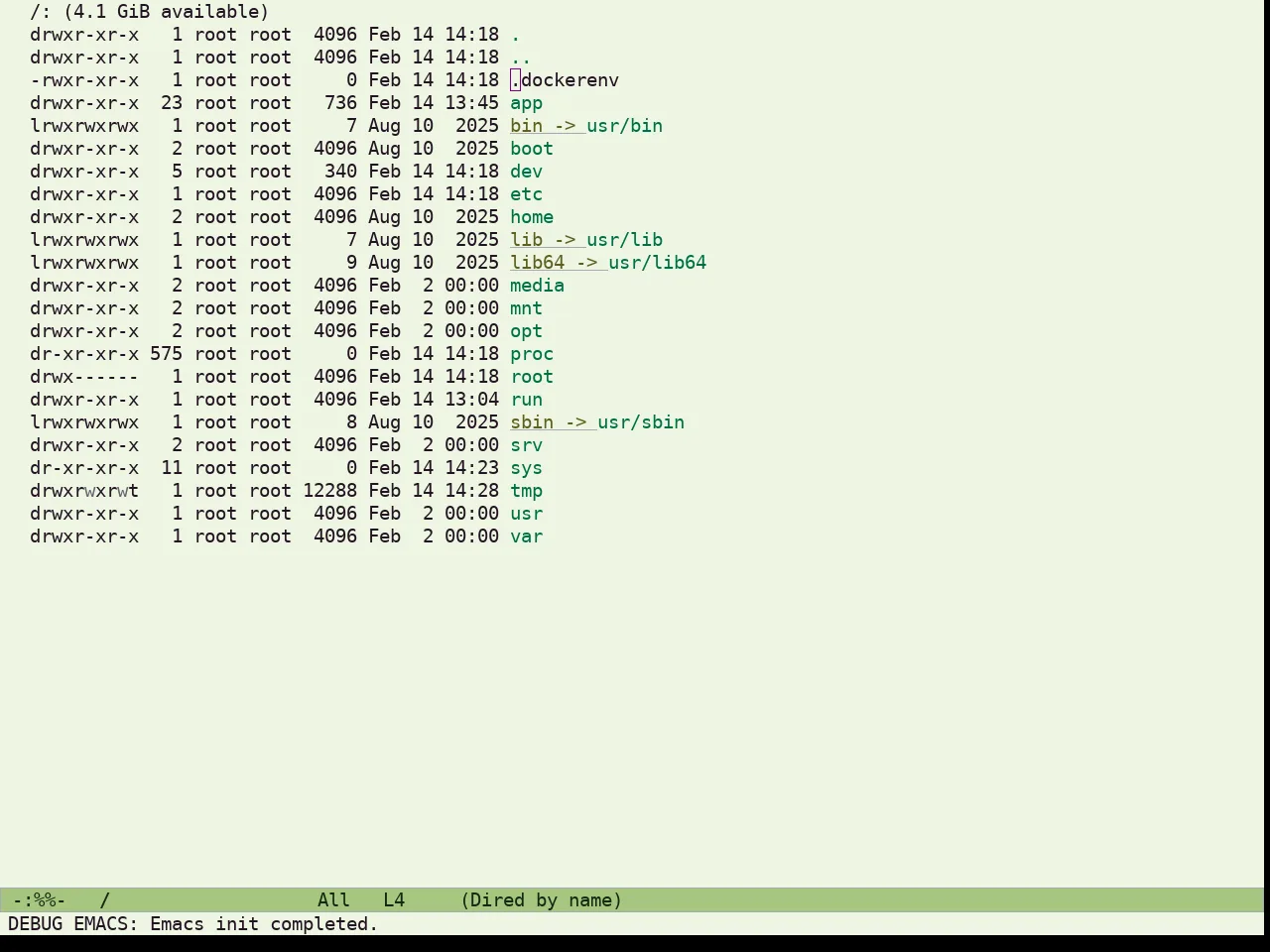Click size 340 in the dev row

pyautogui.click(x=340, y=172)
